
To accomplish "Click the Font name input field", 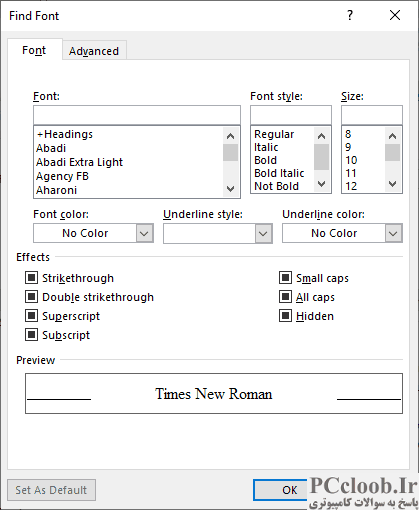I will coord(137,115).
